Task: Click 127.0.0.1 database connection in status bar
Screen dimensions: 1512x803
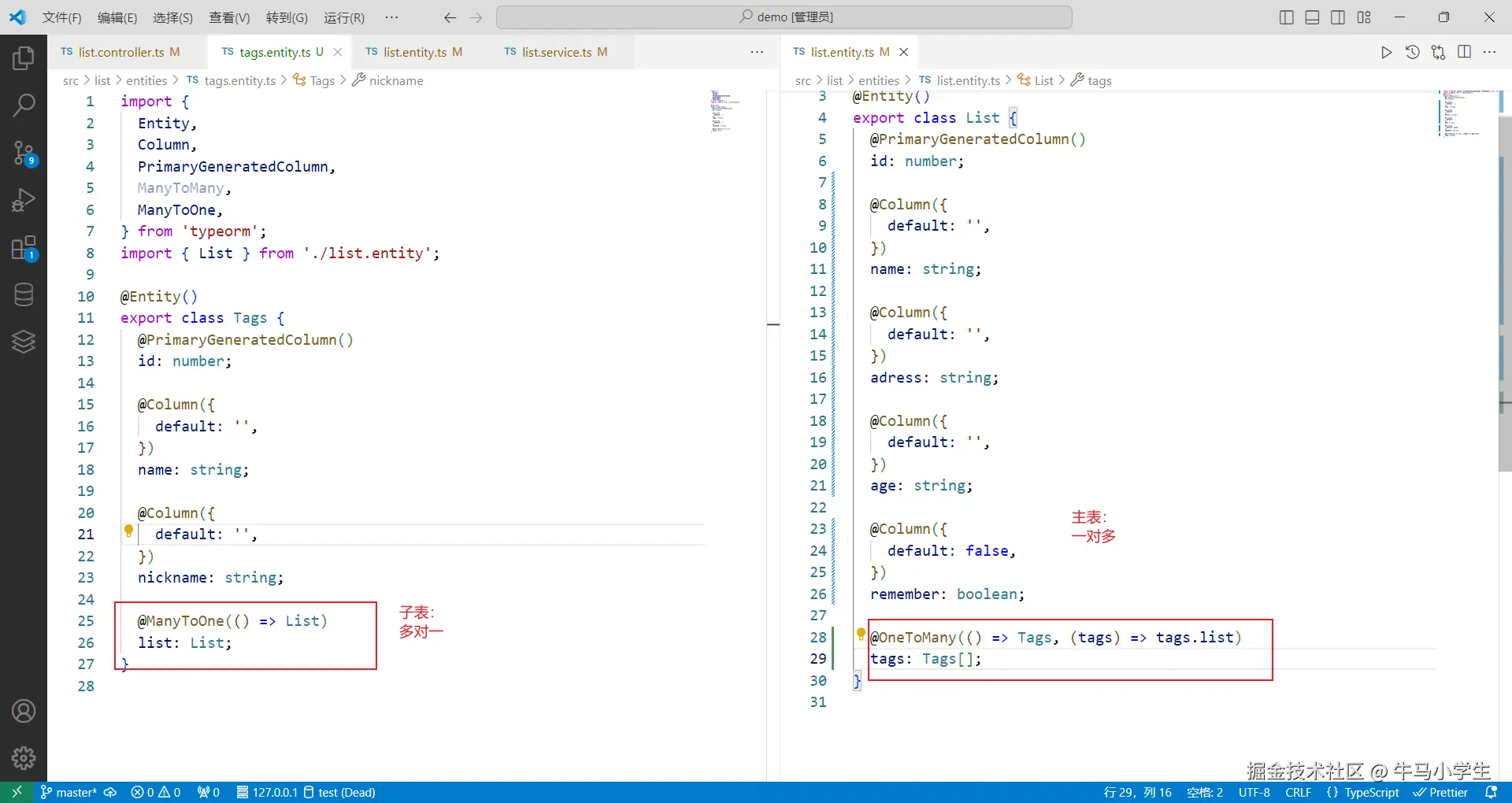Action: pos(267,792)
